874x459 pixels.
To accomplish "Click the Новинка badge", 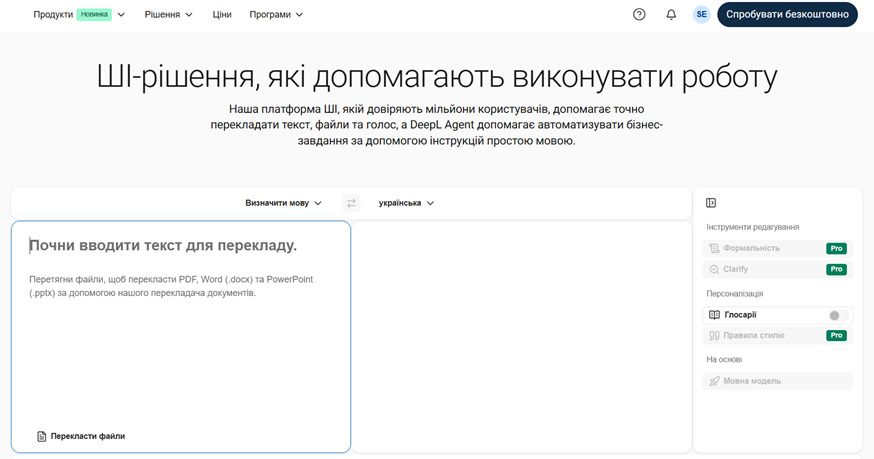I will 94,15.
